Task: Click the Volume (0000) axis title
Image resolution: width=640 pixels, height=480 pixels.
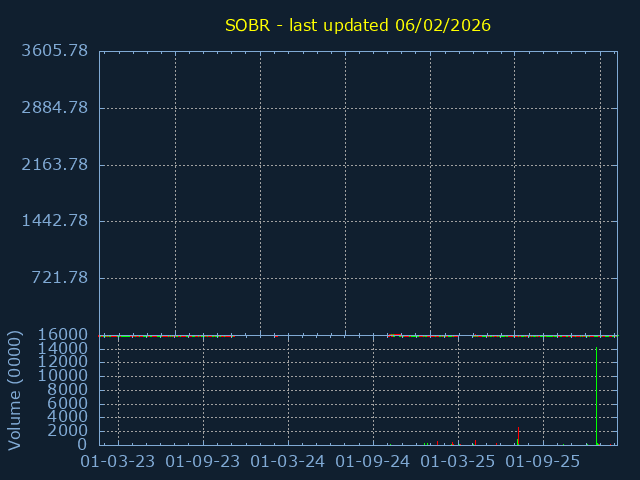Action: click(x=15, y=390)
